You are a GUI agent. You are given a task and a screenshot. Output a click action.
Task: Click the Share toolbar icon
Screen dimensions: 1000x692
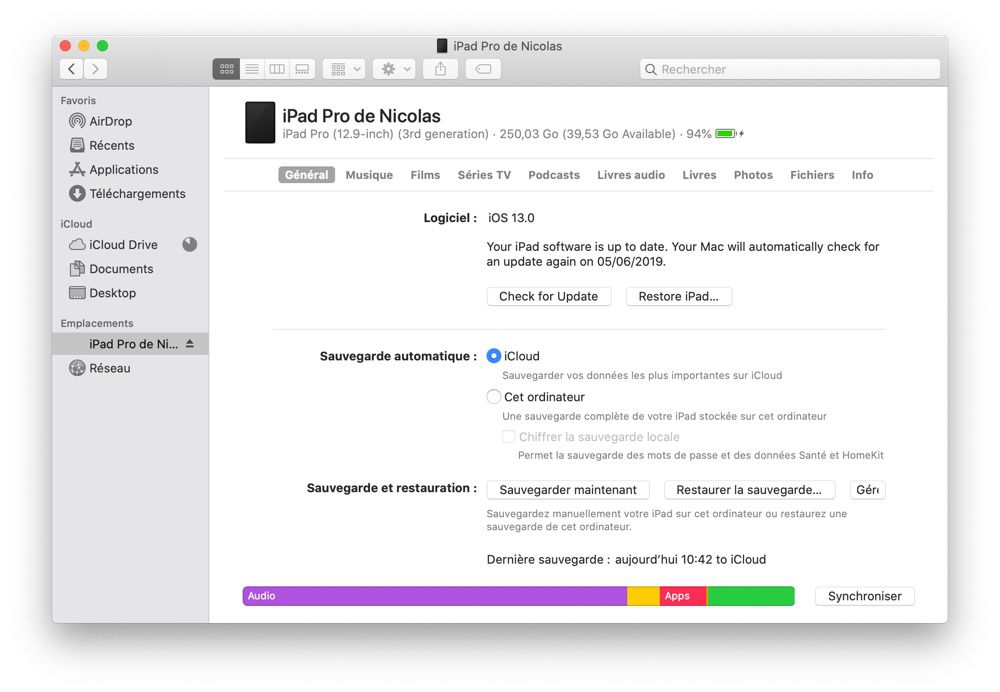pos(441,69)
